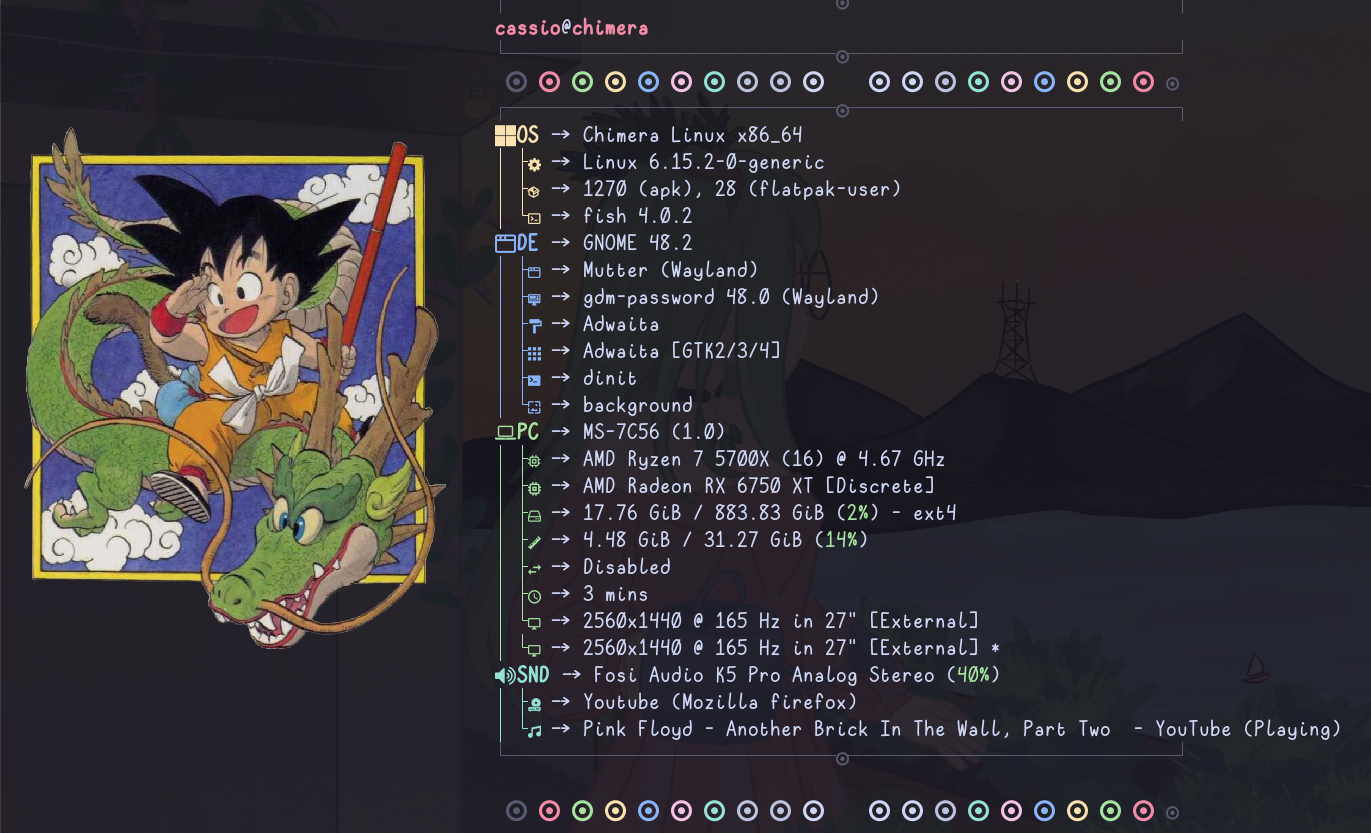Click the memory icon beside 4.48 GiB
This screenshot has width=1371, height=833.
534,541
